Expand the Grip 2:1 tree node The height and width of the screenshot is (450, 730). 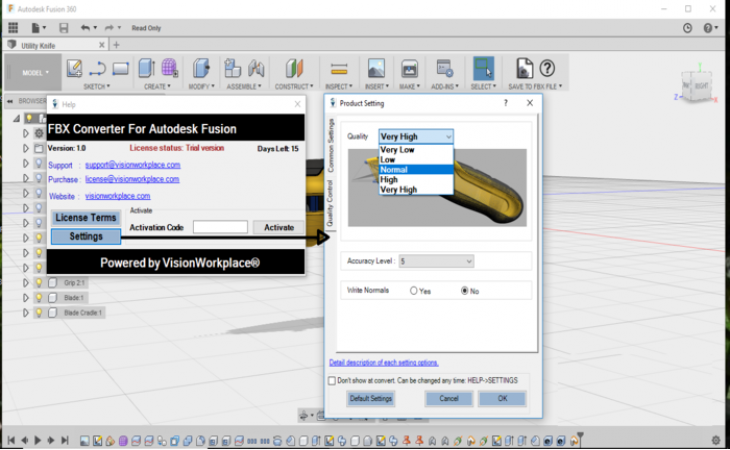26,282
